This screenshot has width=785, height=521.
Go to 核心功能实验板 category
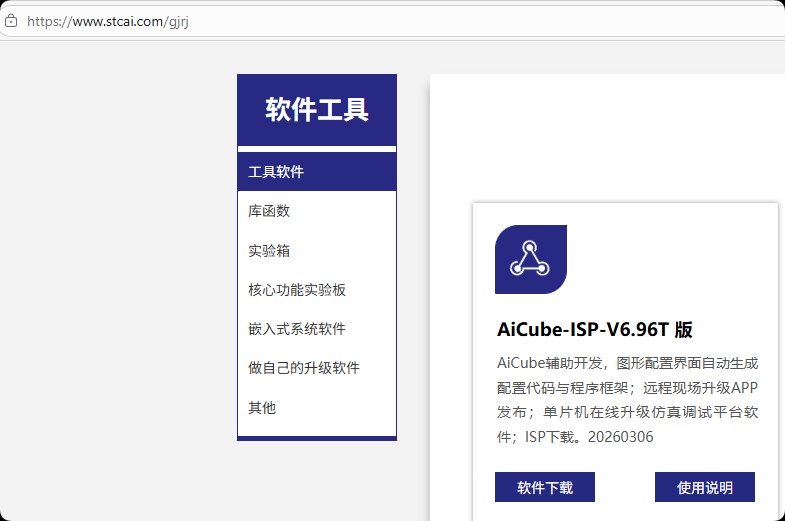point(317,290)
